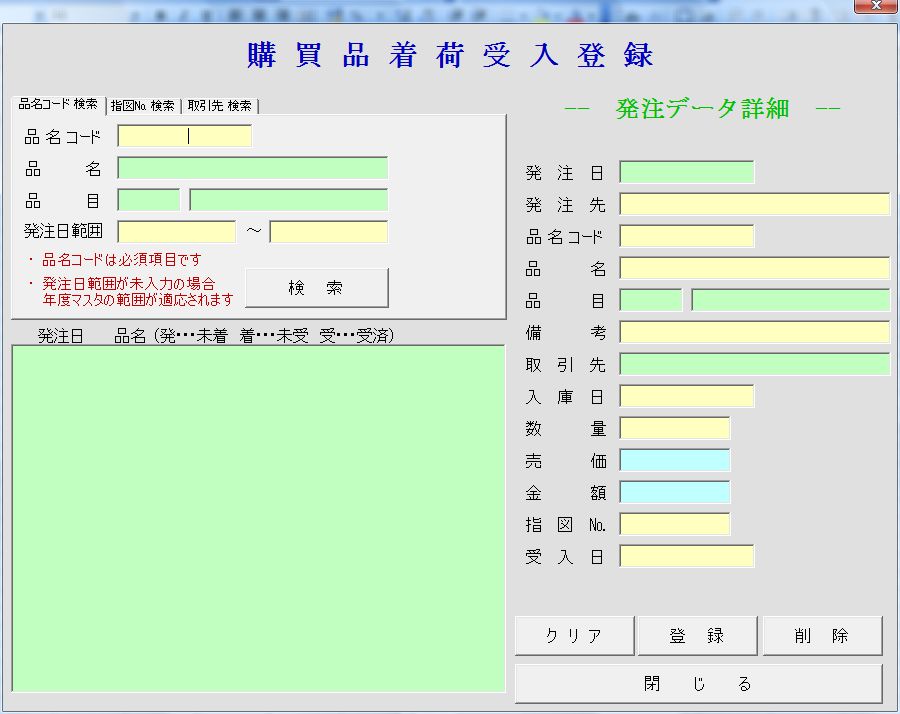
Task: Focus the 品名コード field in search panel
Action: tap(184, 136)
